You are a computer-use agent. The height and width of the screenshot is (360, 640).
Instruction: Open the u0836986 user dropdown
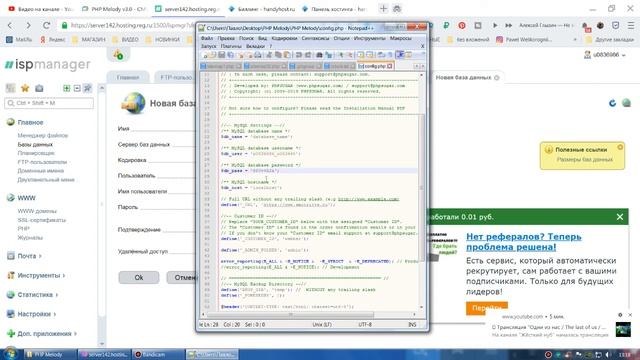(x=605, y=55)
